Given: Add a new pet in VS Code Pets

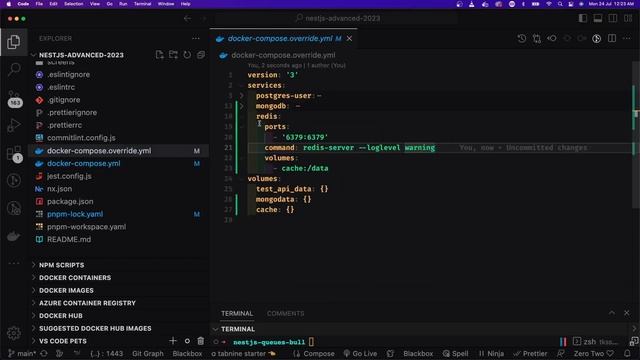Looking at the screenshot, I should (173, 341).
